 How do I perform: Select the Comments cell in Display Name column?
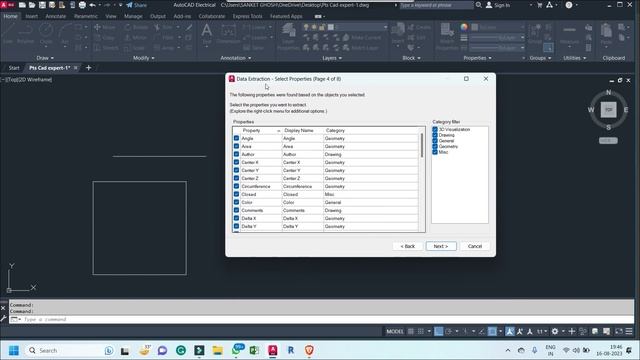302,210
